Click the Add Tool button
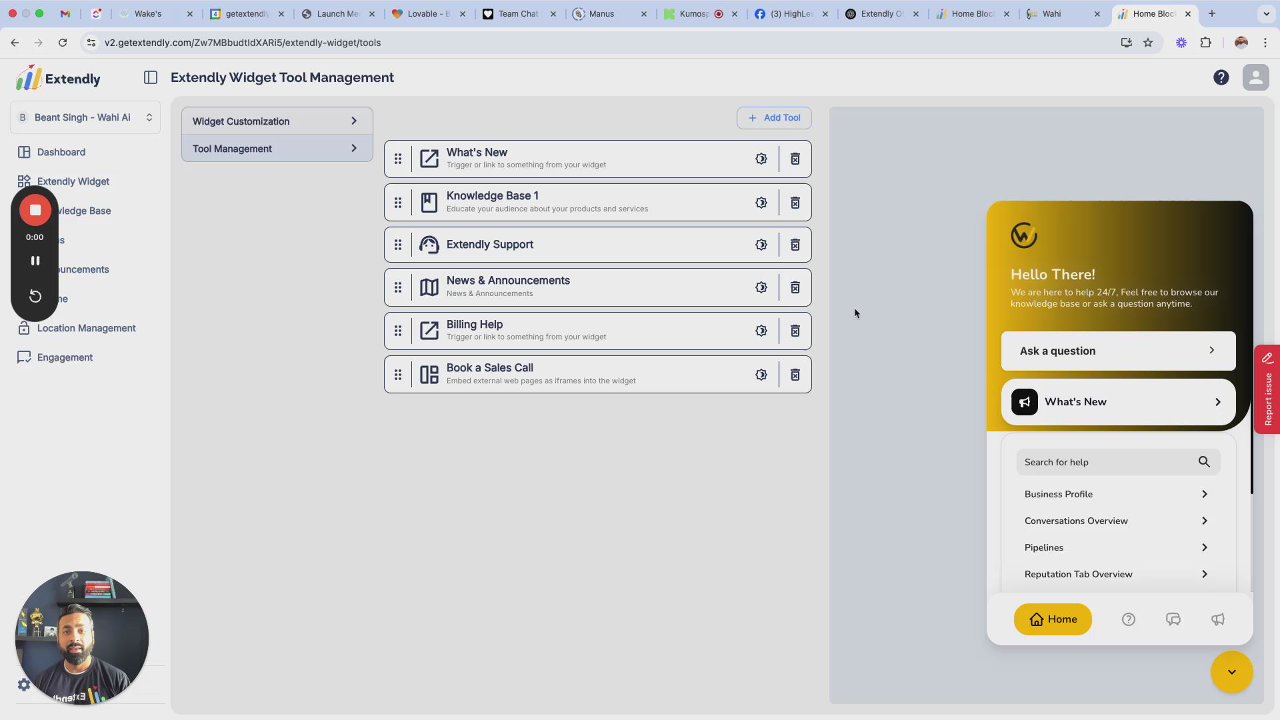This screenshot has height=720, width=1280. [774, 118]
